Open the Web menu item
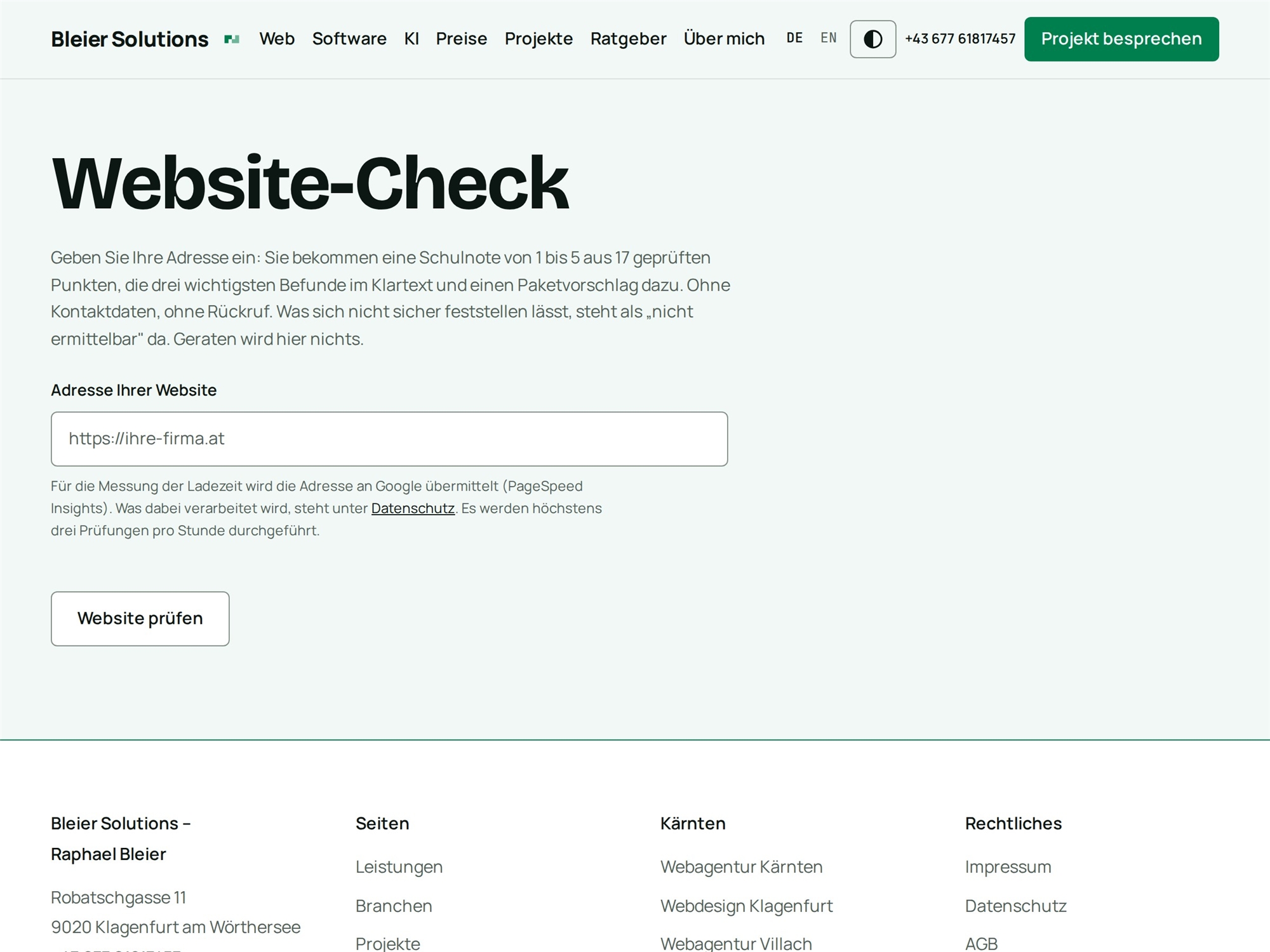1270x952 pixels. (277, 39)
